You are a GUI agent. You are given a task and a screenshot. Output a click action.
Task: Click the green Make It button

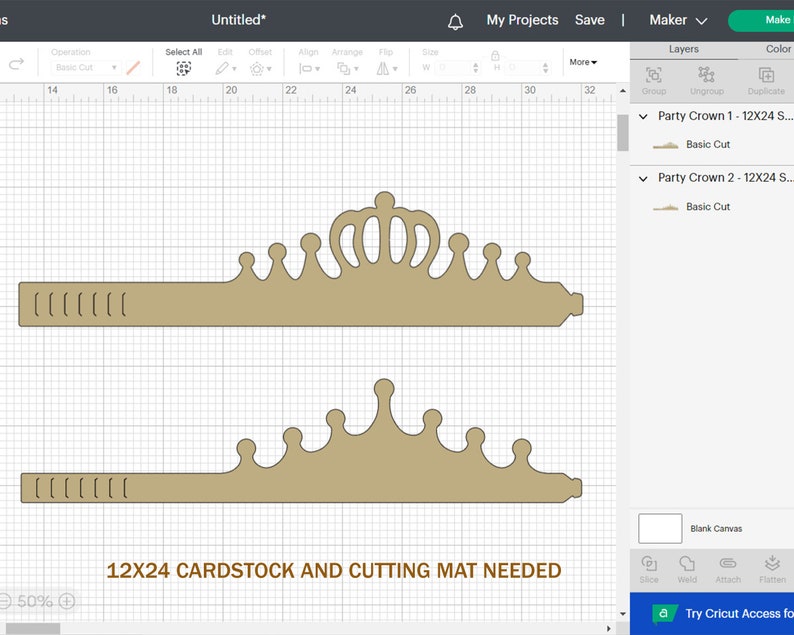point(761,20)
